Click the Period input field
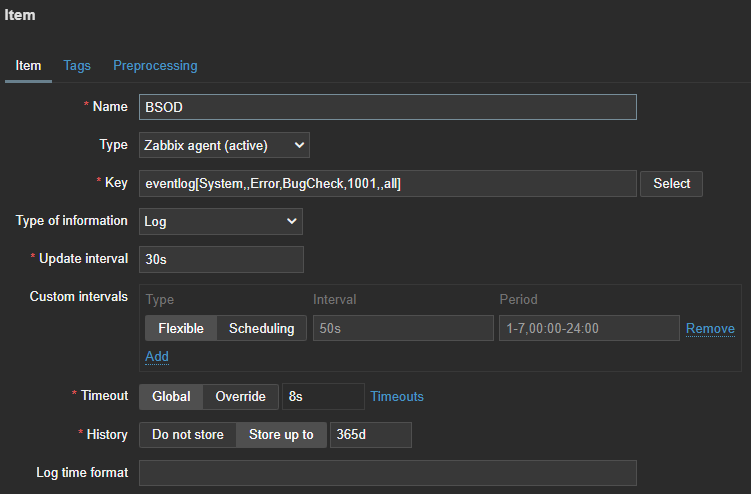Screen dimensions: 751x494 [588, 328]
